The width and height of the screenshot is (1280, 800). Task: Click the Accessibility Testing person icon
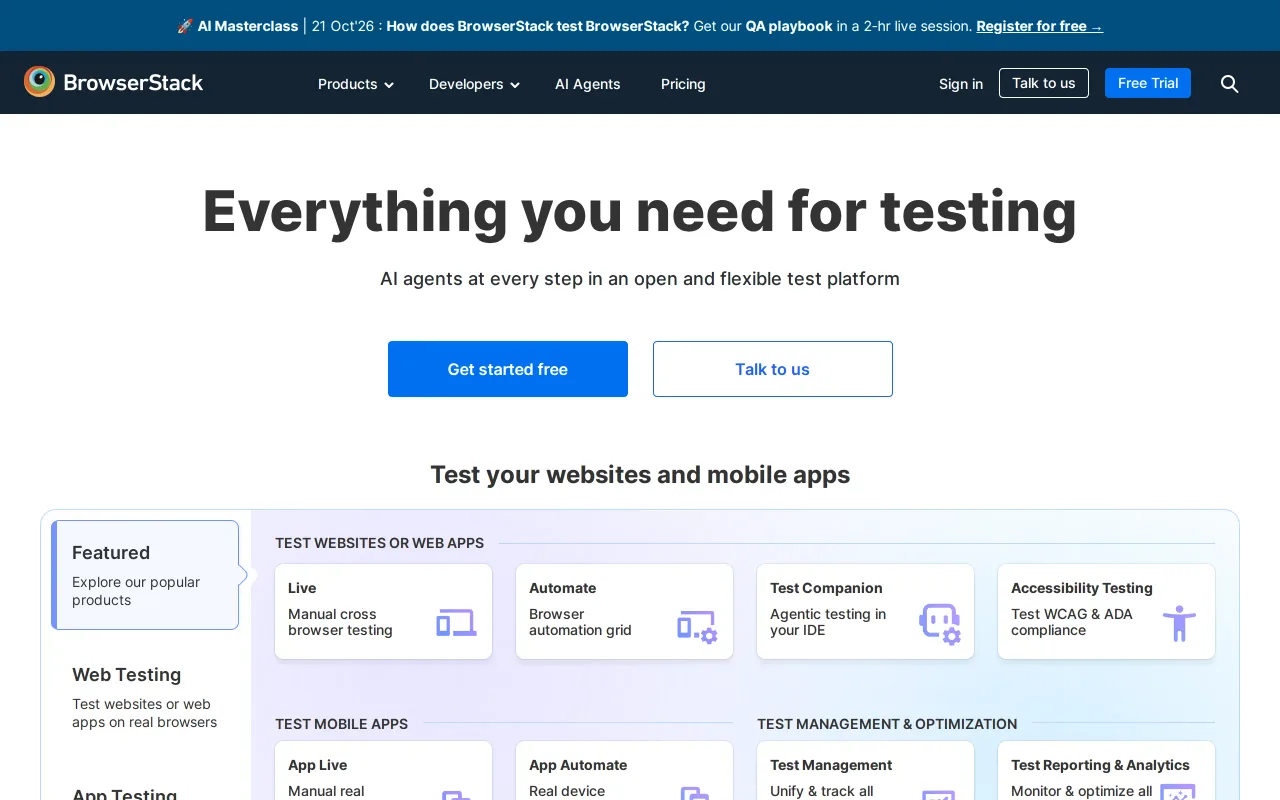[1180, 623]
